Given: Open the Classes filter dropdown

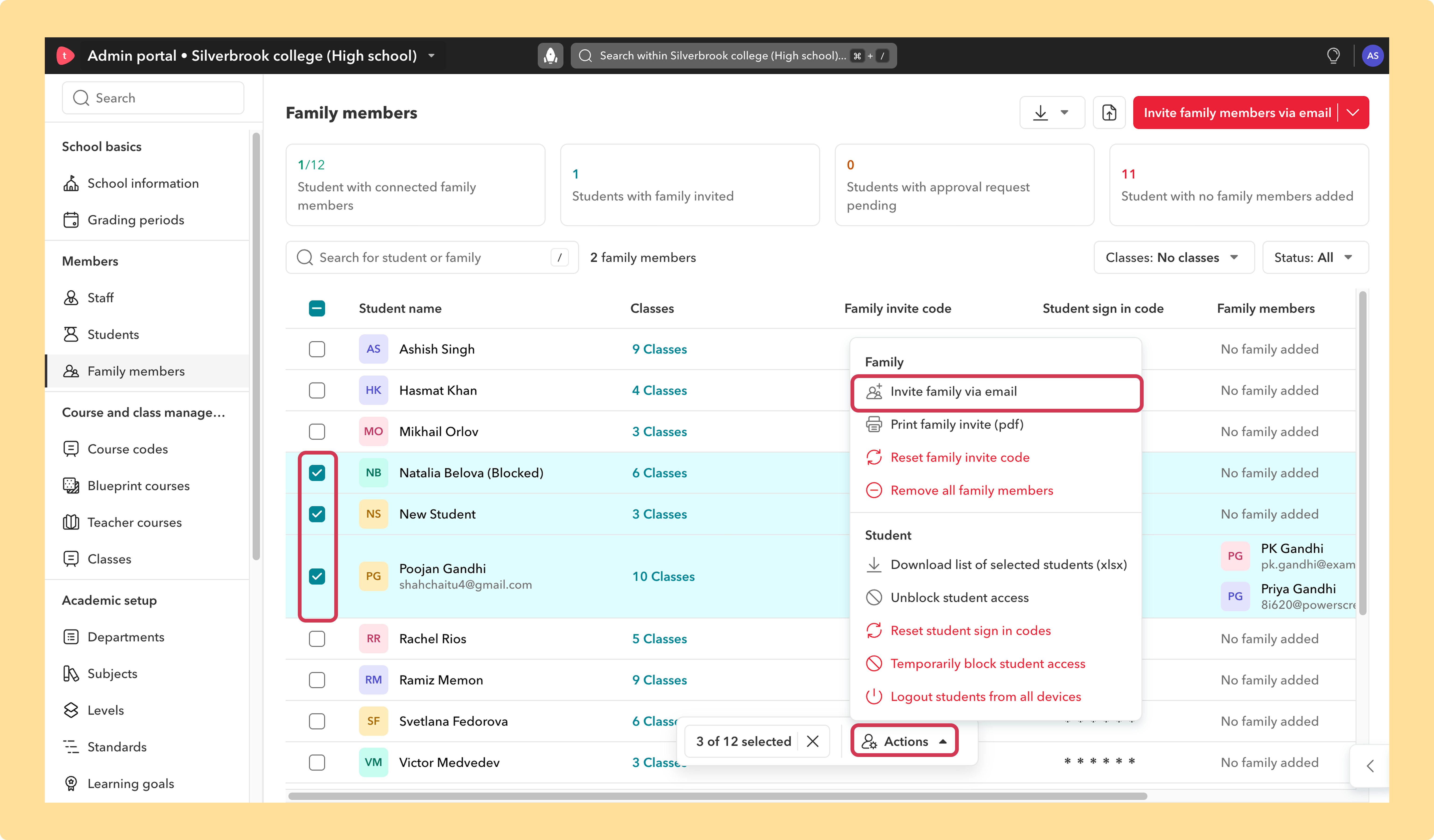Looking at the screenshot, I should 1174,258.
